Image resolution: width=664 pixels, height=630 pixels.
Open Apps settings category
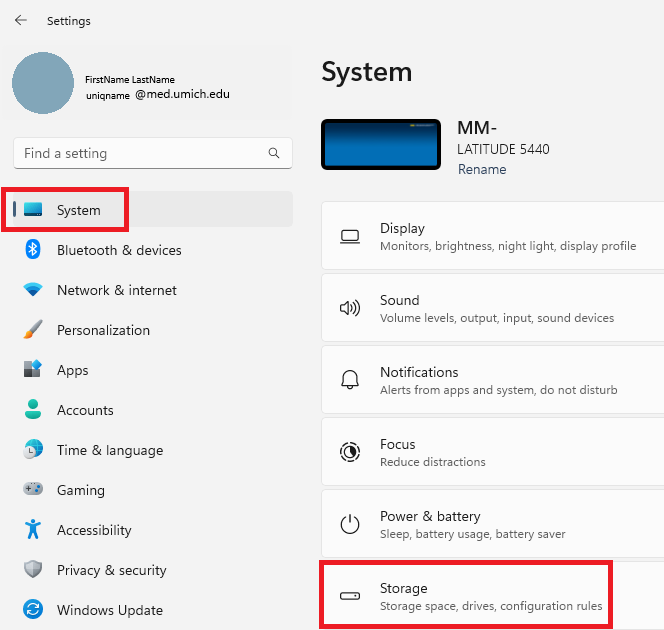[x=73, y=370]
